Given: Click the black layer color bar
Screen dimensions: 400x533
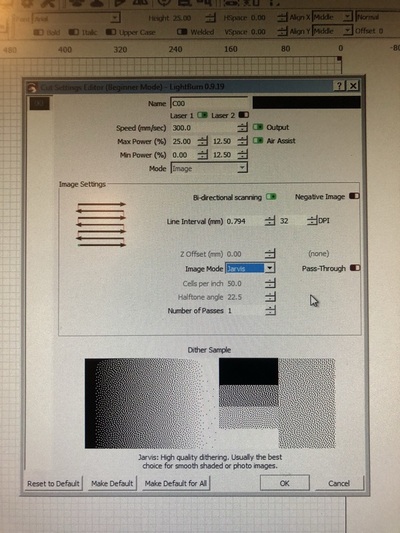Looking at the screenshot, I should click(x=306, y=102).
